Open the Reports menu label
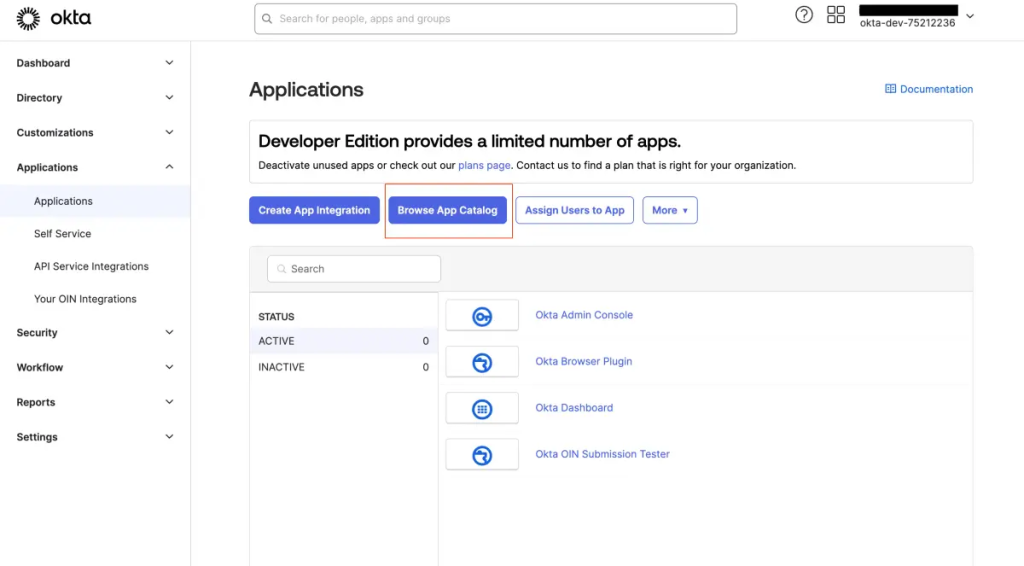1024x566 pixels. tap(36, 402)
